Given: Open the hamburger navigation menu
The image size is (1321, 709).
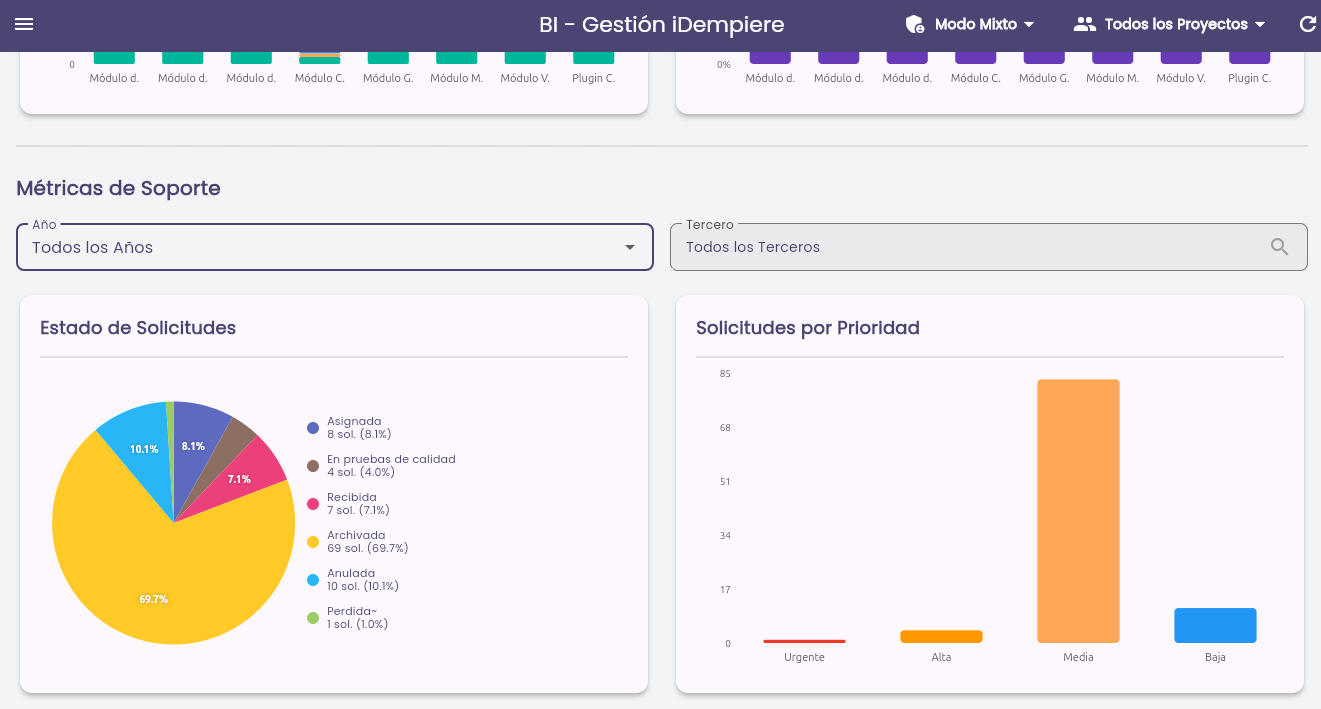Looking at the screenshot, I should (x=24, y=24).
